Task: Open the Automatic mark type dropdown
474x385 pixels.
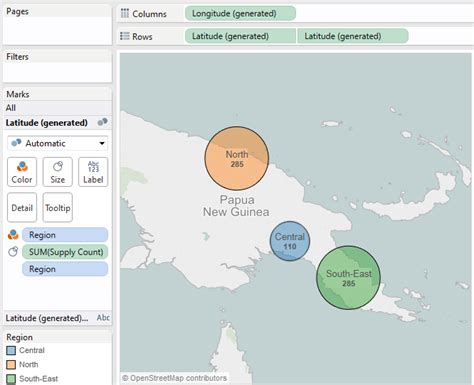Action: (x=58, y=143)
